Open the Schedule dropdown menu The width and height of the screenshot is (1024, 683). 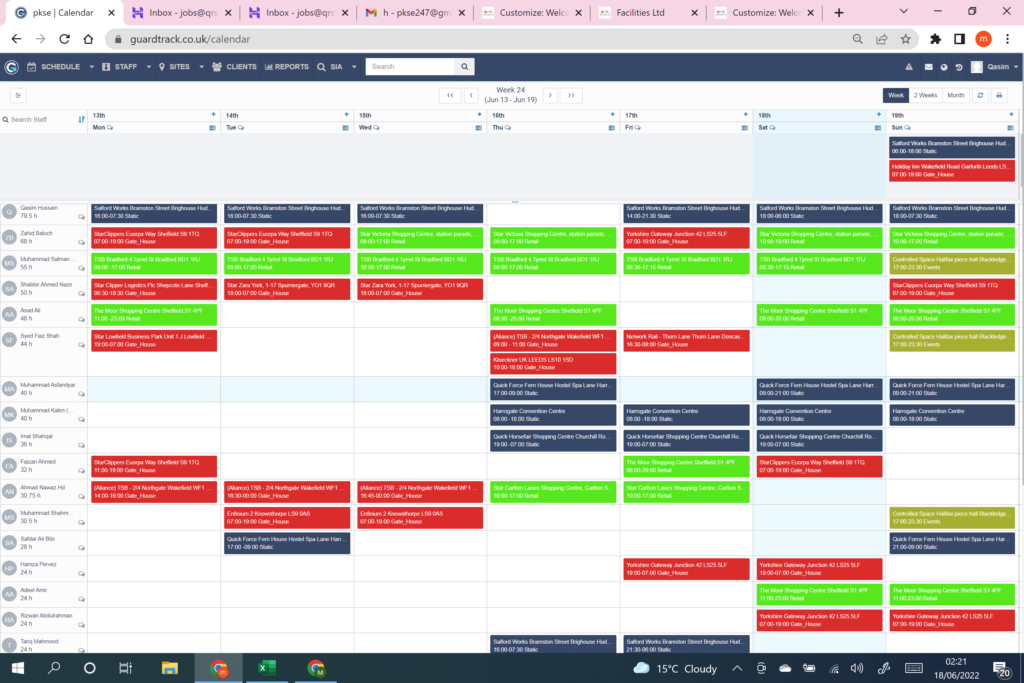pyautogui.click(x=60, y=67)
